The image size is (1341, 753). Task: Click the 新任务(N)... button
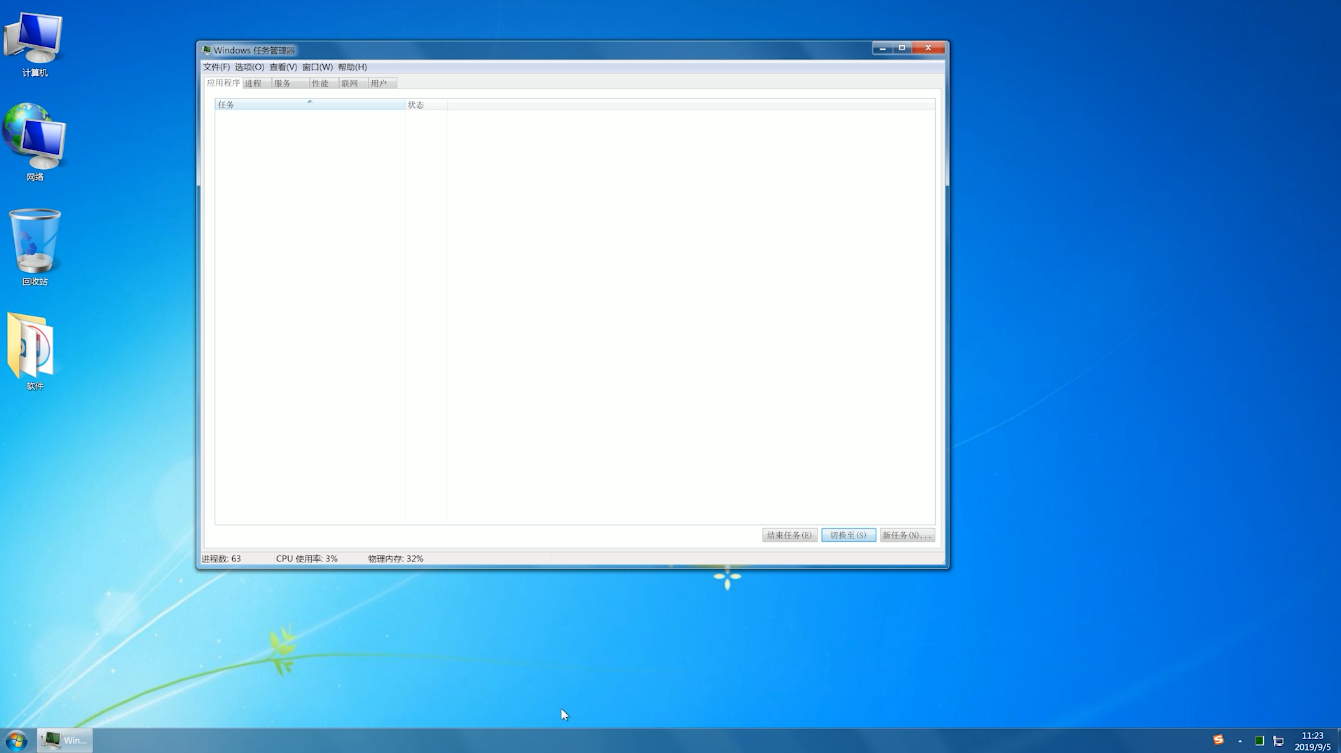click(907, 536)
